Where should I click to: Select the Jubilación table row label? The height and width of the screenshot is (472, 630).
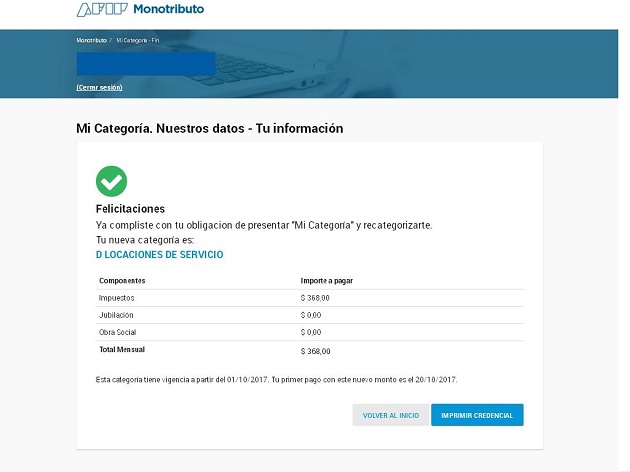click(116, 315)
